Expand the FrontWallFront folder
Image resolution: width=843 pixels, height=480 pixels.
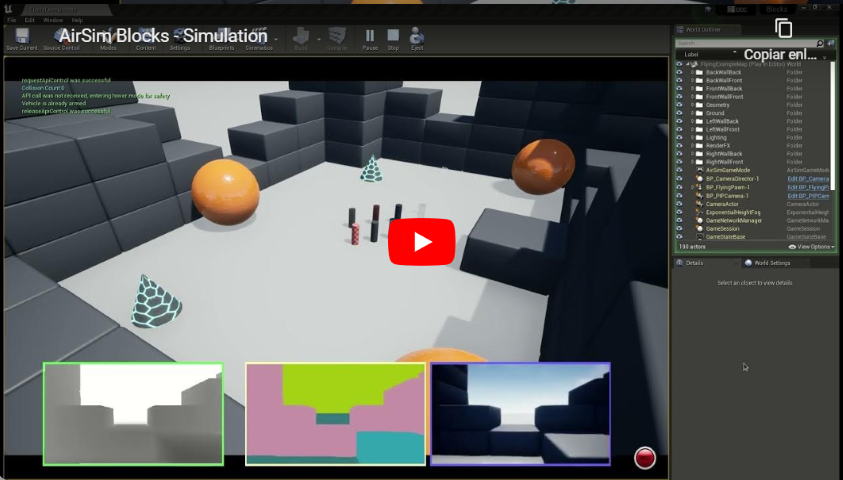pyautogui.click(x=692, y=97)
